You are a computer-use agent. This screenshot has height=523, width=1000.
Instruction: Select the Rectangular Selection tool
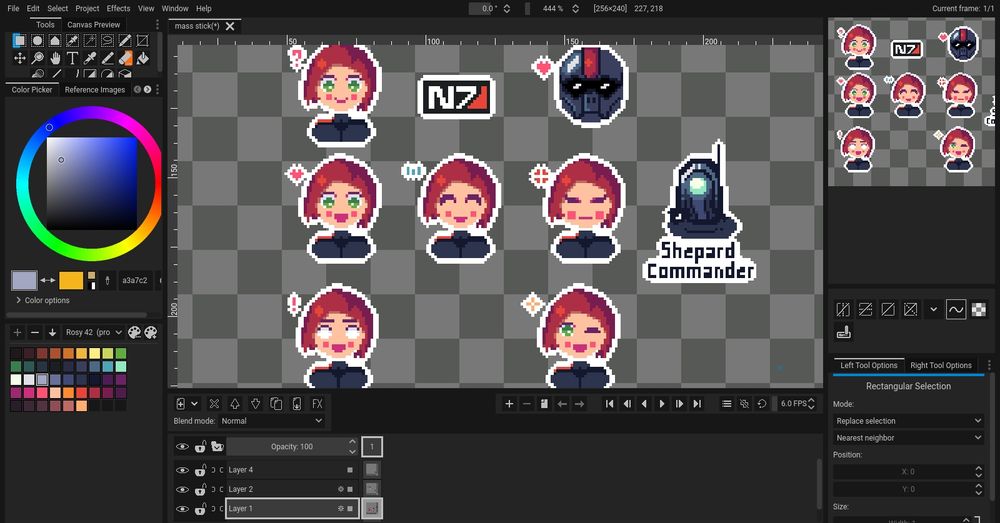pos(20,41)
